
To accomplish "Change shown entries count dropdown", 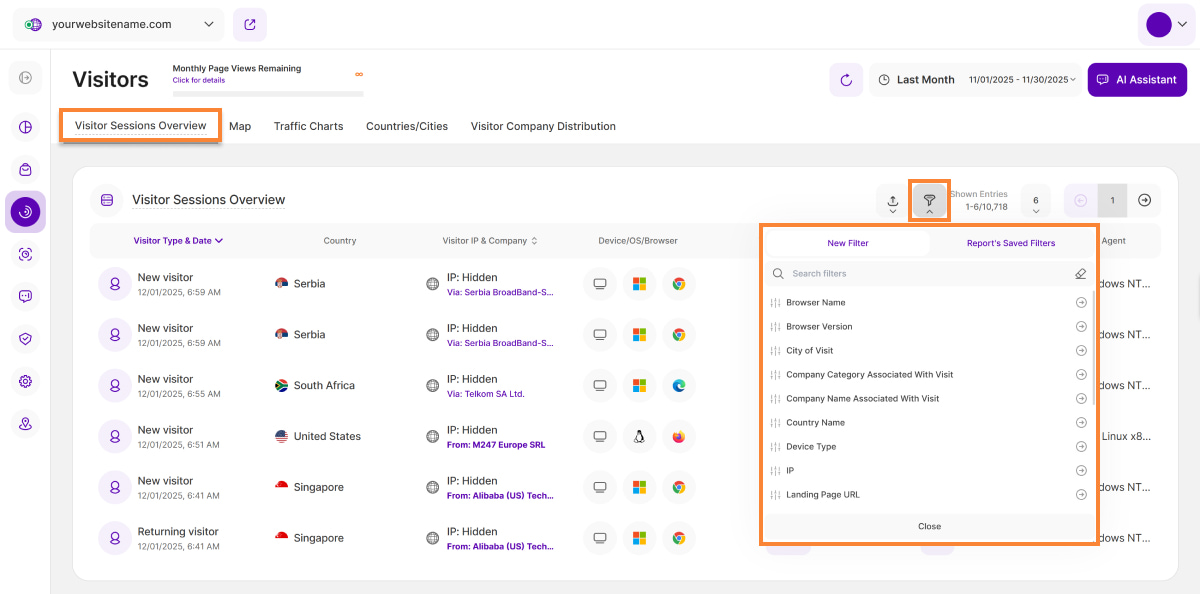I will [1035, 200].
